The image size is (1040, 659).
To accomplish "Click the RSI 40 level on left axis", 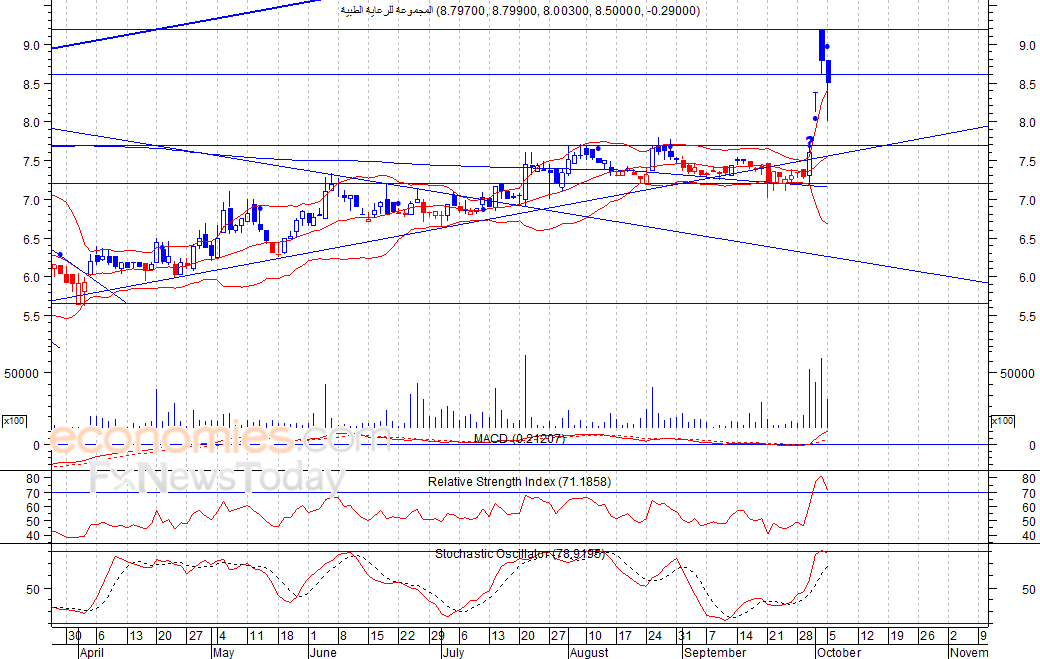I will point(33,536).
